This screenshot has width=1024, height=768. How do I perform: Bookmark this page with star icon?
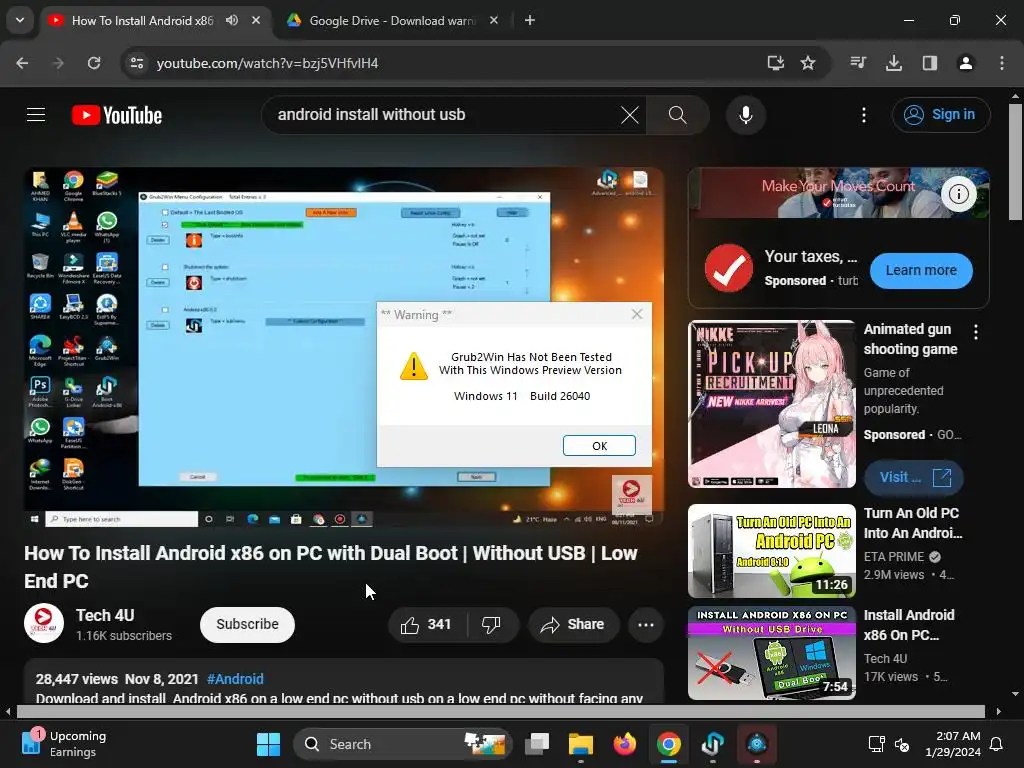pyautogui.click(x=808, y=63)
